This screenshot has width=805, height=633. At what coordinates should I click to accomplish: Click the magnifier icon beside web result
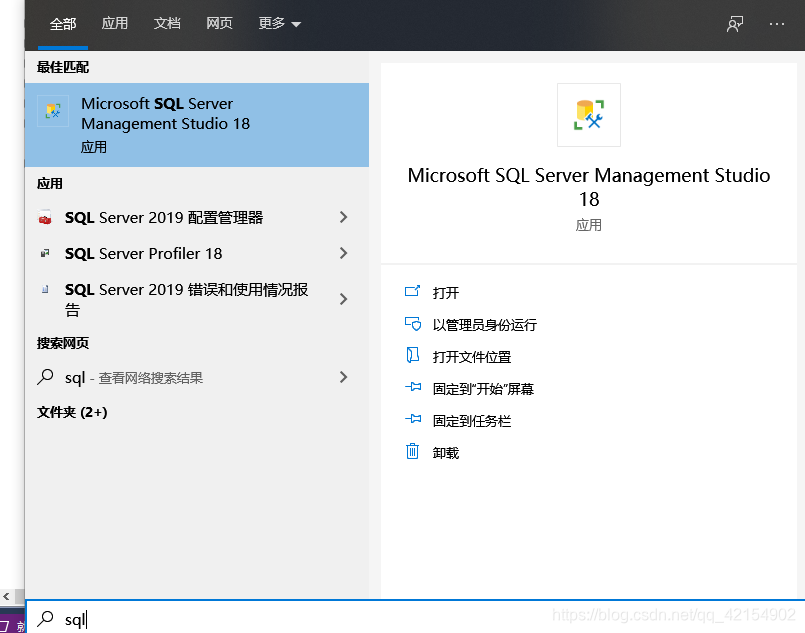(x=45, y=377)
